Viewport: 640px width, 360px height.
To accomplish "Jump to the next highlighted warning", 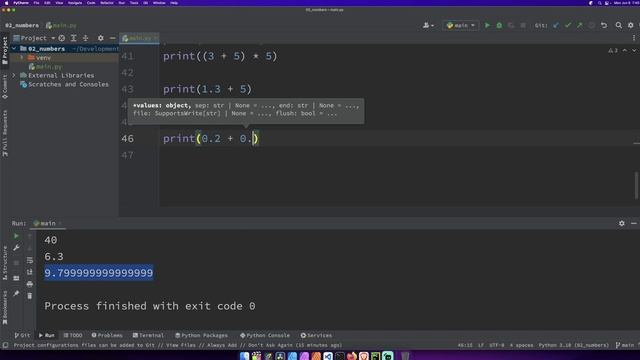I will click(x=633, y=51).
